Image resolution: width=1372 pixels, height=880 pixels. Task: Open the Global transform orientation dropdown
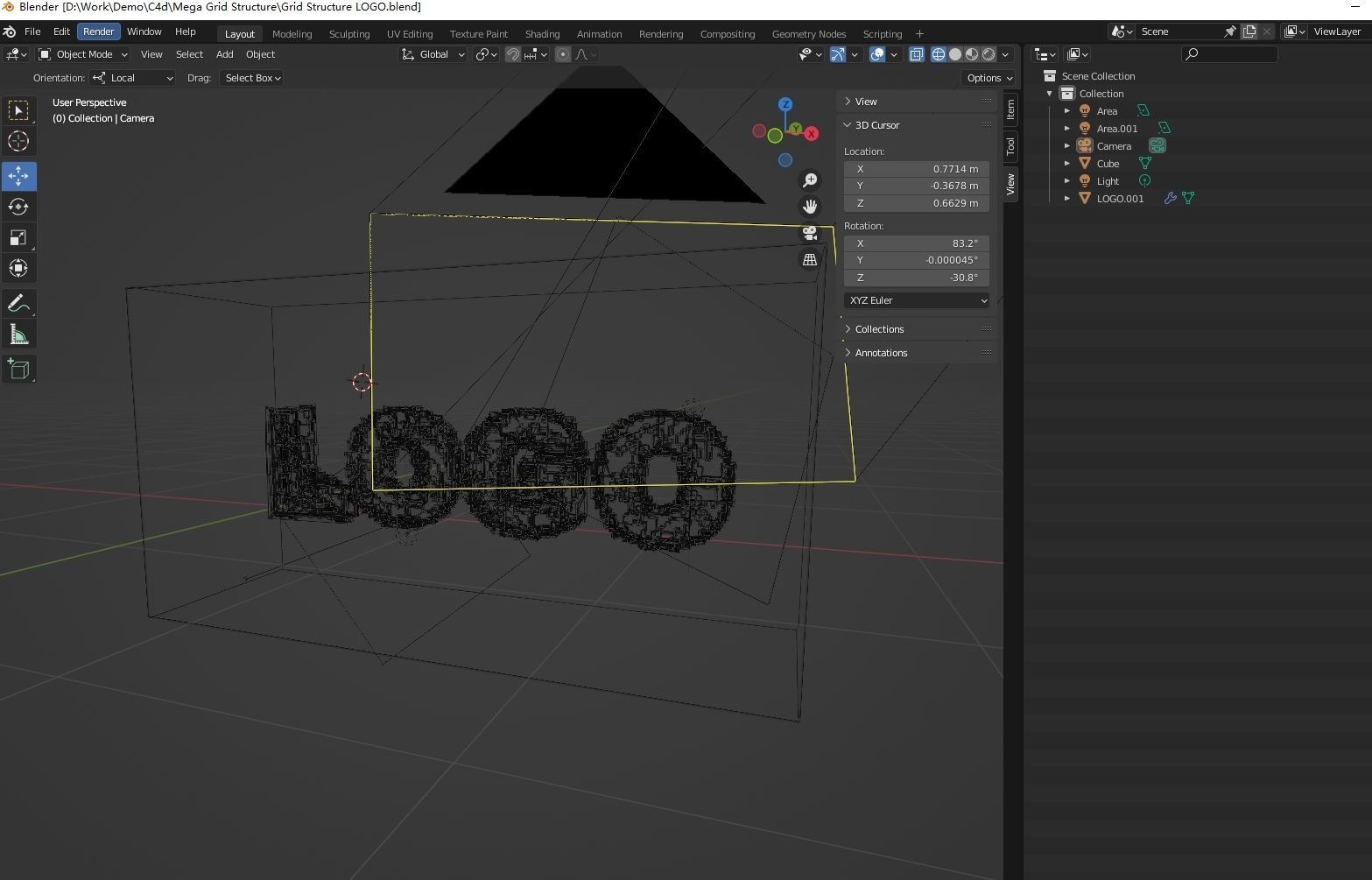tap(433, 54)
